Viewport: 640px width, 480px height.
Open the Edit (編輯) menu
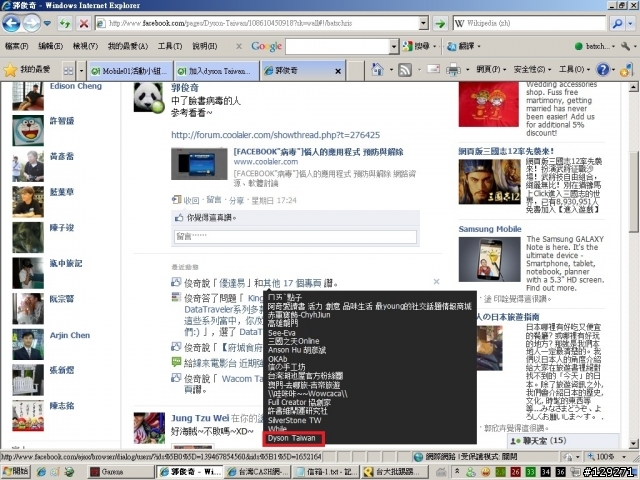[51, 46]
